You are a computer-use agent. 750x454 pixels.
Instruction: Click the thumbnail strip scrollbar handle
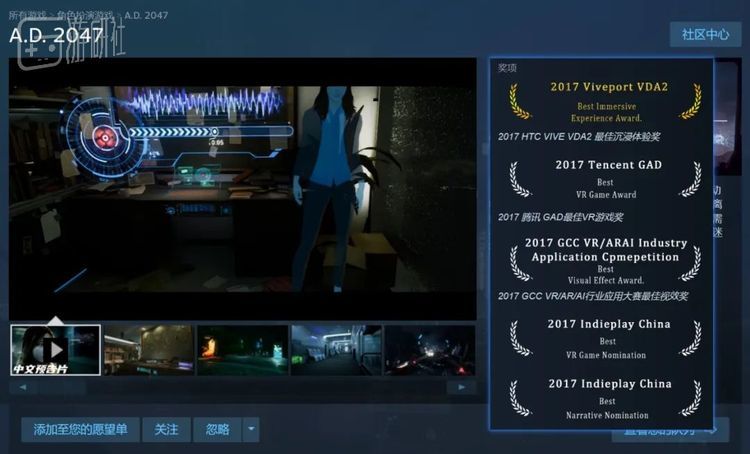(62, 387)
